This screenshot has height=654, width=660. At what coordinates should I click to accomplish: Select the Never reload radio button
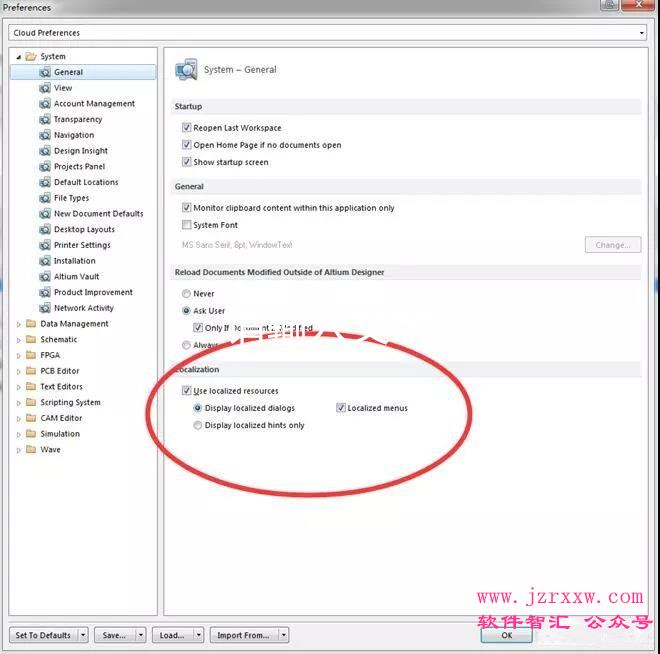(x=186, y=294)
